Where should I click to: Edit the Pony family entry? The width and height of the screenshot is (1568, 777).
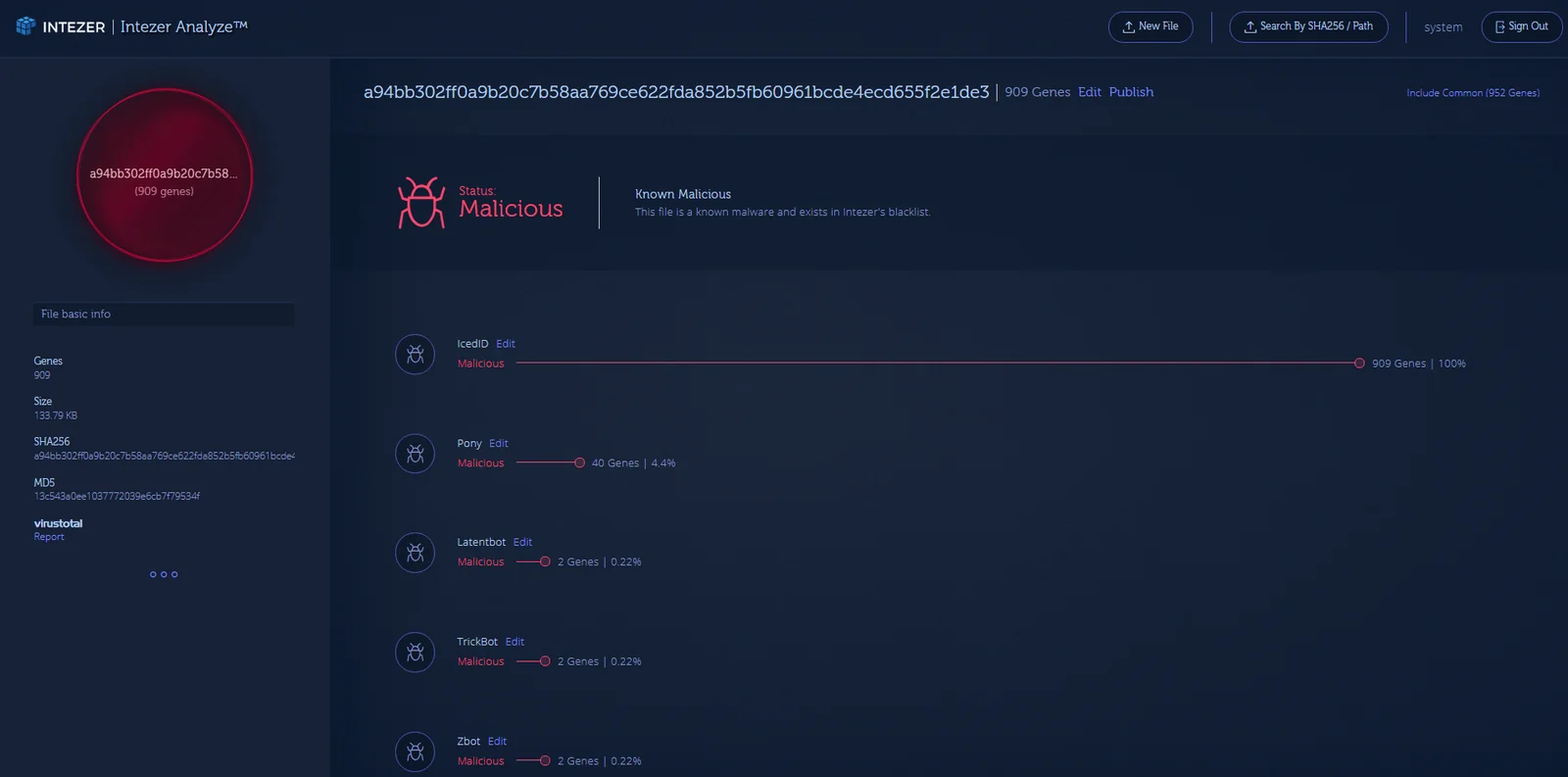click(499, 444)
